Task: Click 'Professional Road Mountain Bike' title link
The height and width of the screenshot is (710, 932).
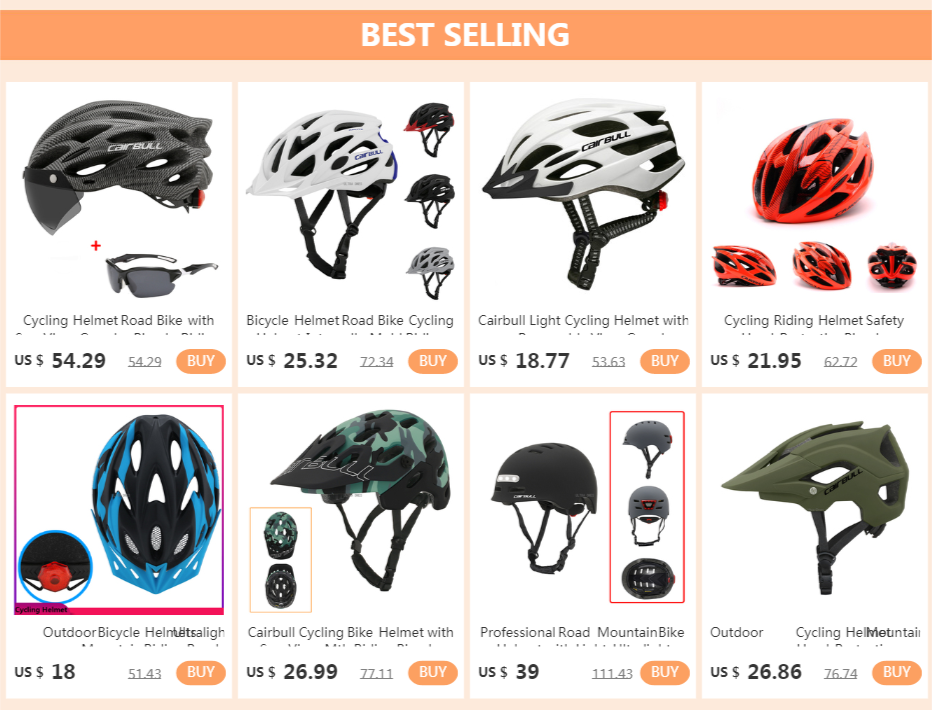Action: click(582, 633)
